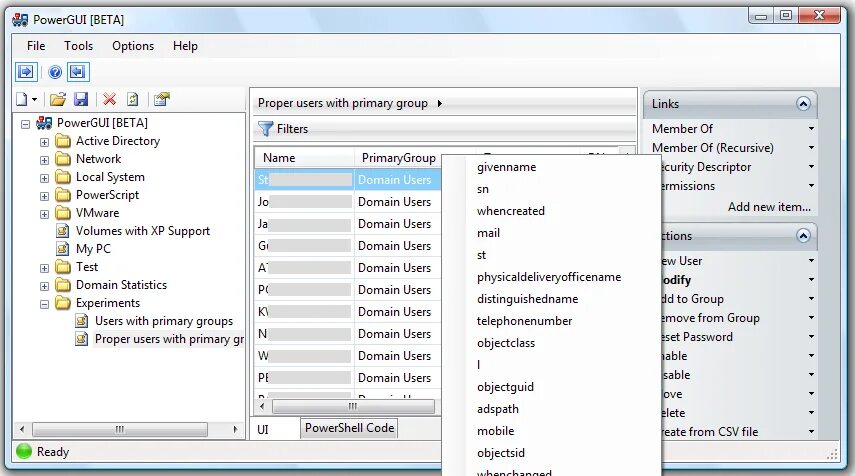Click the new document icon

22,99
